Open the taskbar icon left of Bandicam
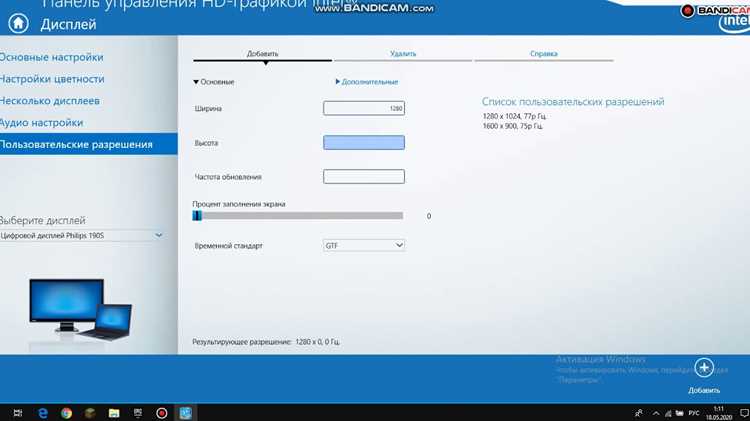Image resolution: width=750 pixels, height=421 pixels. 138,413
